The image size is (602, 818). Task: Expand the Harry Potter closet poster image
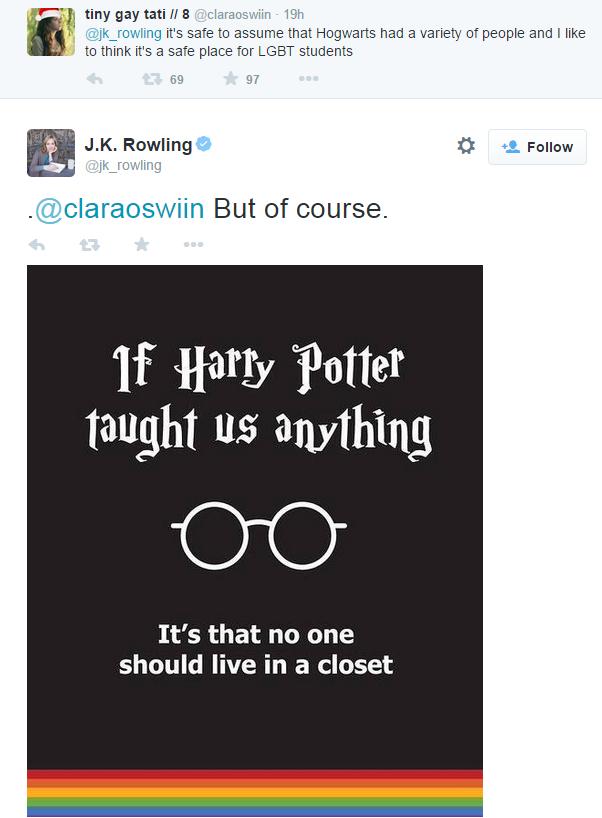point(255,540)
